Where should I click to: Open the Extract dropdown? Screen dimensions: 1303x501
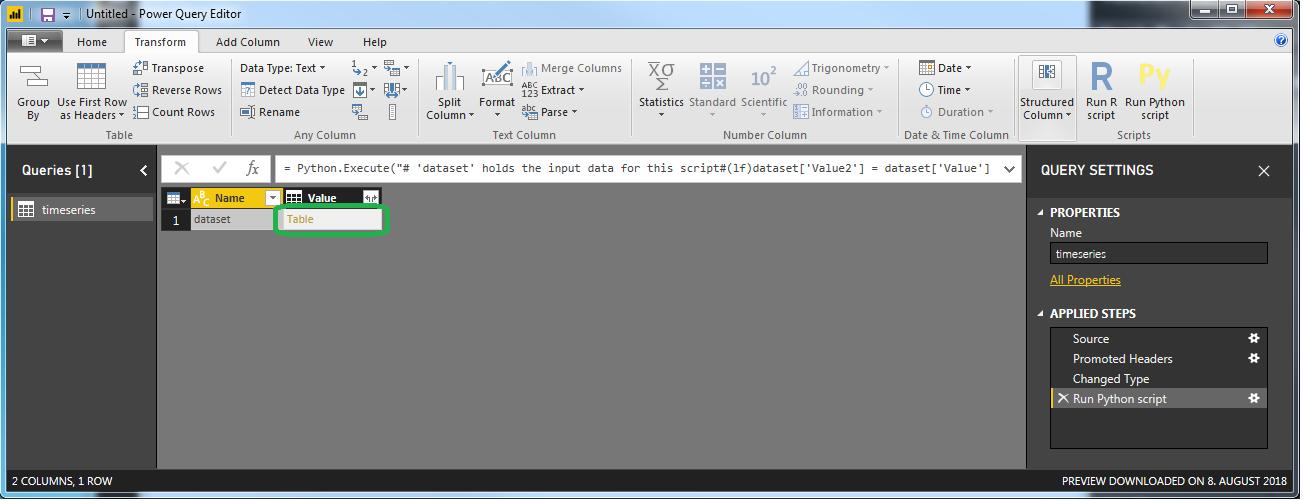click(x=553, y=90)
